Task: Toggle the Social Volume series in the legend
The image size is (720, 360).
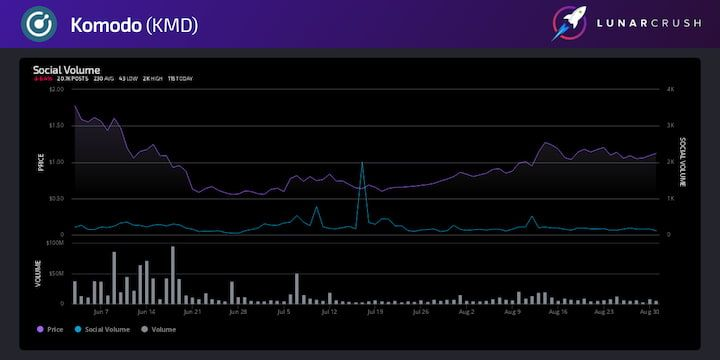Action: [x=102, y=329]
